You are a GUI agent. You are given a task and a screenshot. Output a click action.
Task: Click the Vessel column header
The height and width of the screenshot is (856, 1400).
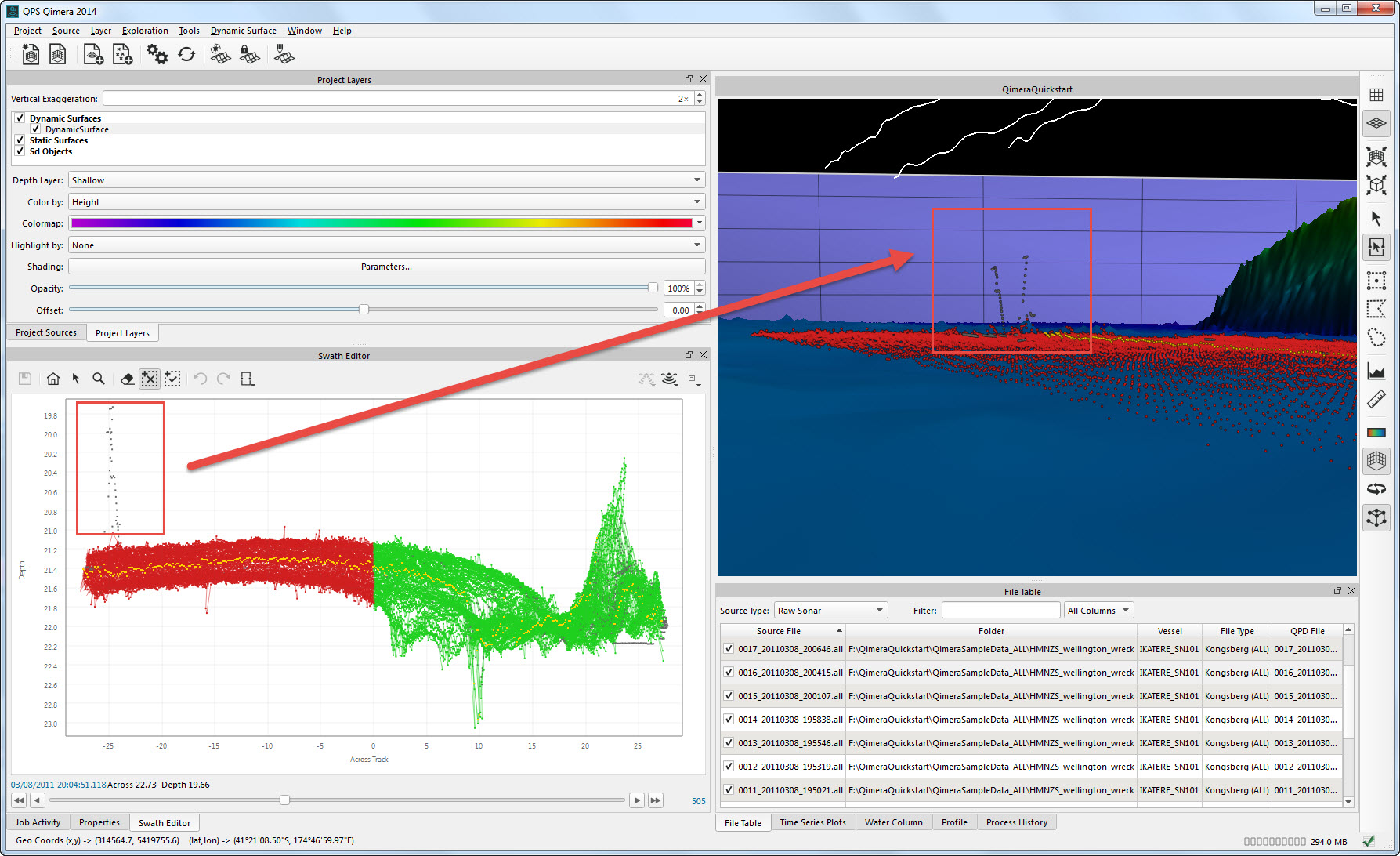(1169, 631)
